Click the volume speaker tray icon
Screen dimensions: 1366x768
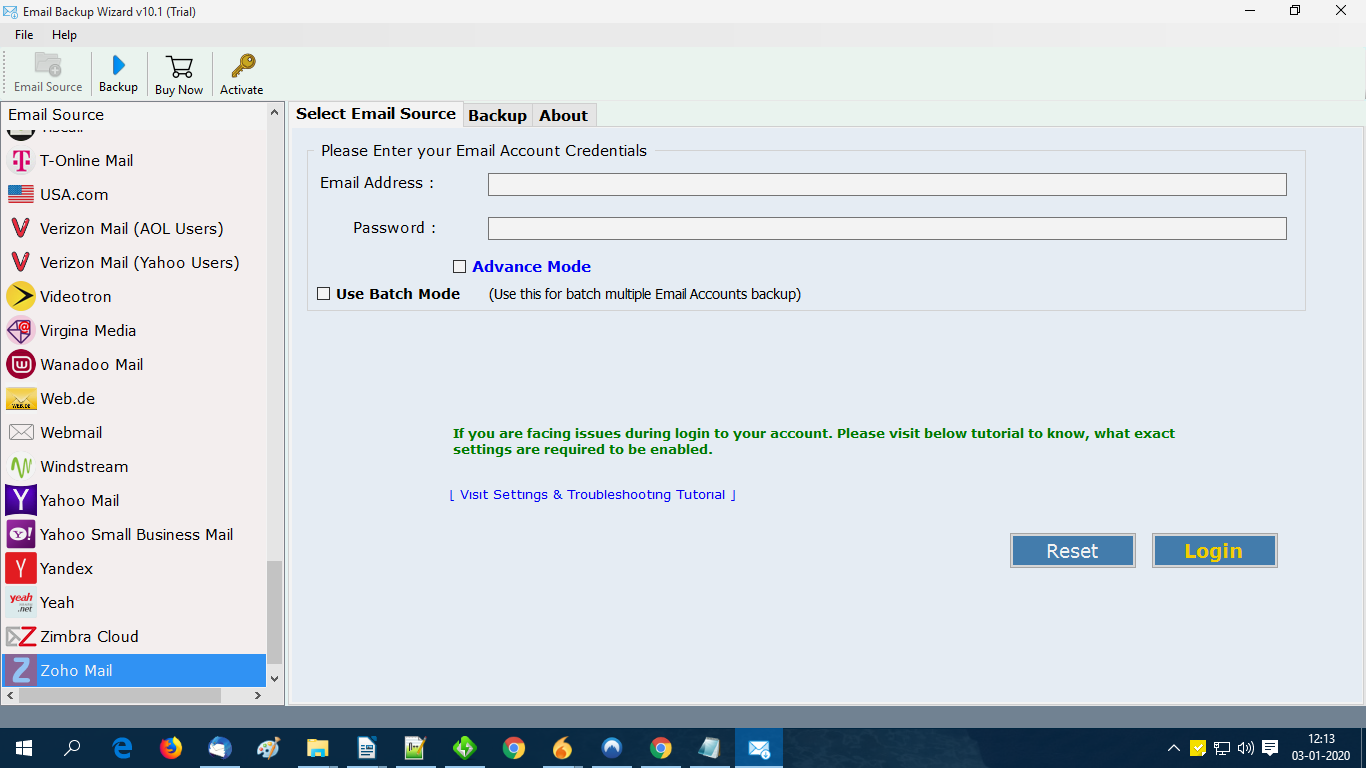[1246, 748]
